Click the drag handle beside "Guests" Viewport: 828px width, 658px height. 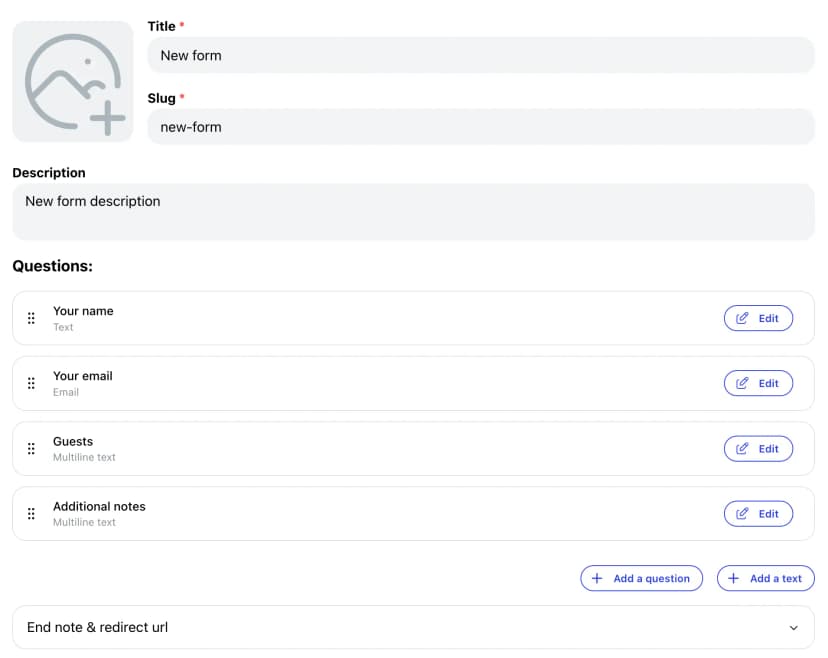(x=31, y=448)
